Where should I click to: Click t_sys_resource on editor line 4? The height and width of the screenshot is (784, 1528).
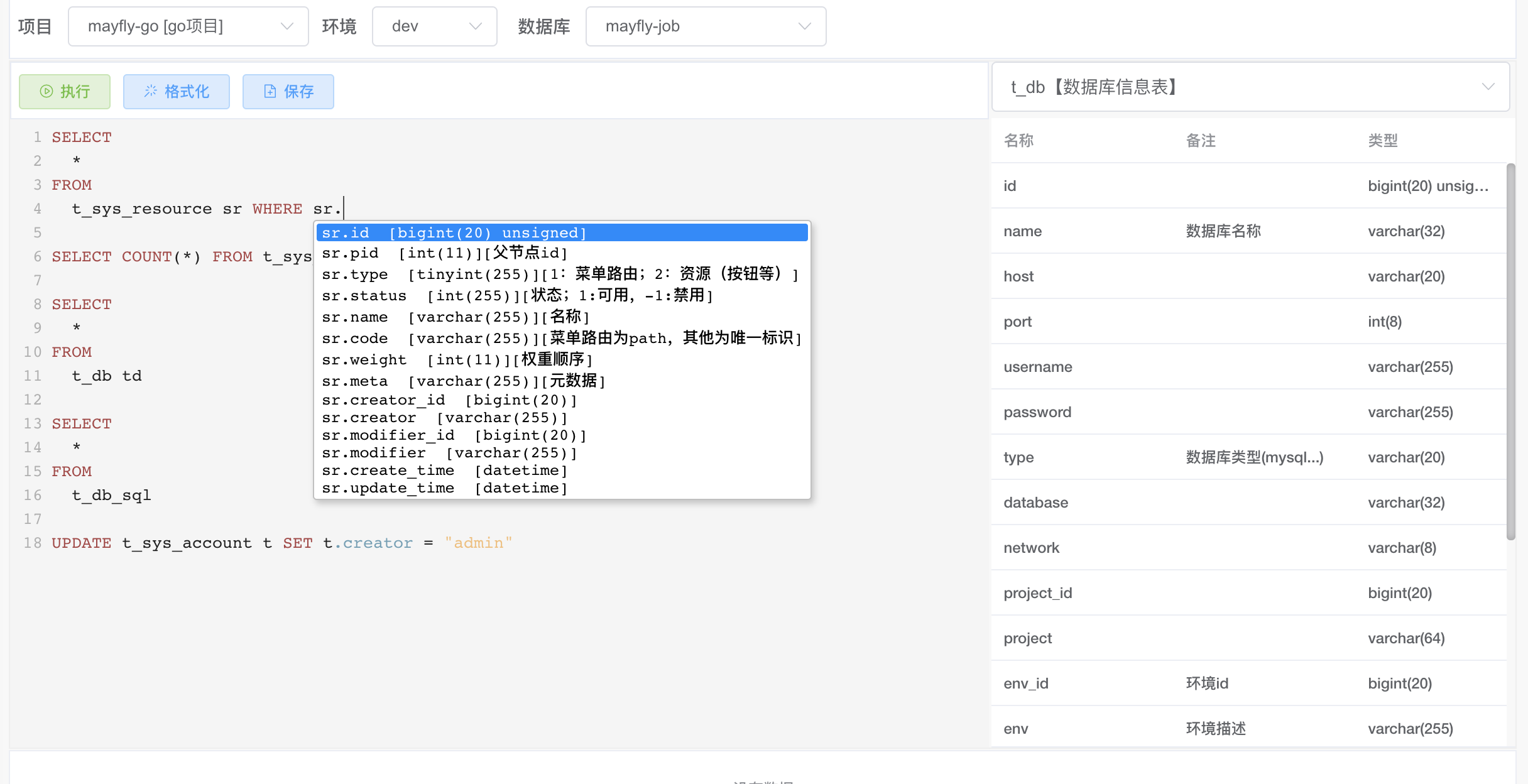pyautogui.click(x=142, y=209)
